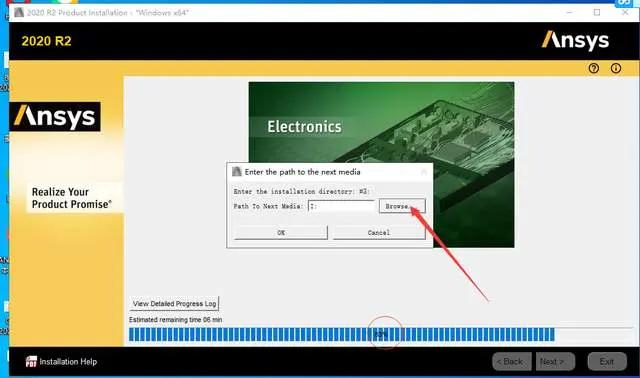This screenshot has width=640, height=378.
Task: Click Browse in the media path dialog
Action: click(402, 206)
